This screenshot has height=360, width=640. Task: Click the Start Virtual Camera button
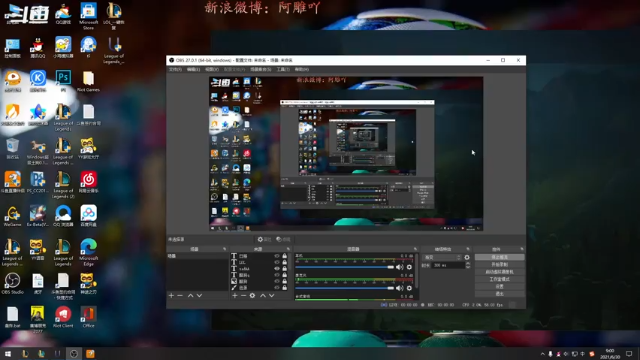tap(500, 272)
